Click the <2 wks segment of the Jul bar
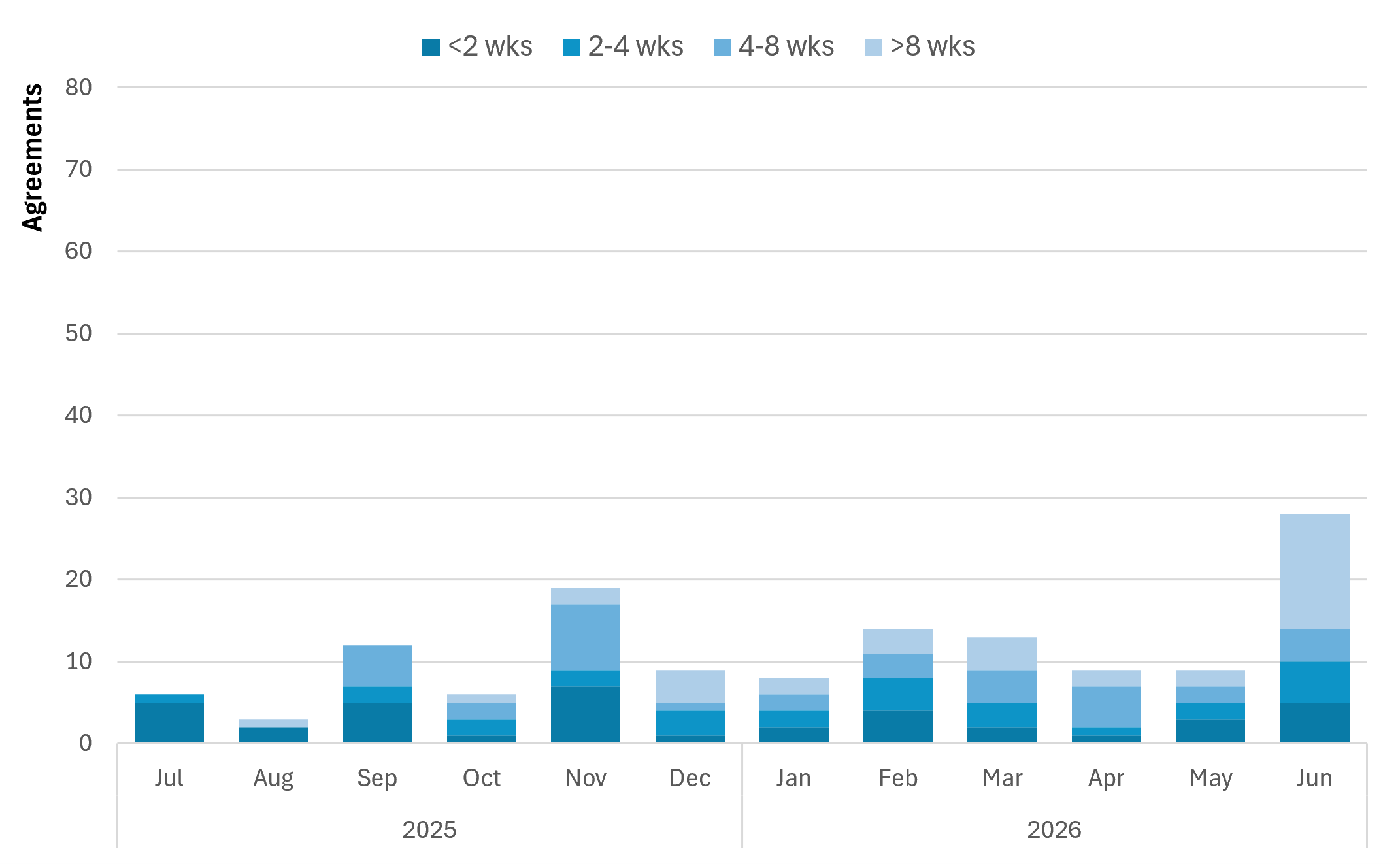The width and height of the screenshot is (1400, 864). [x=169, y=723]
